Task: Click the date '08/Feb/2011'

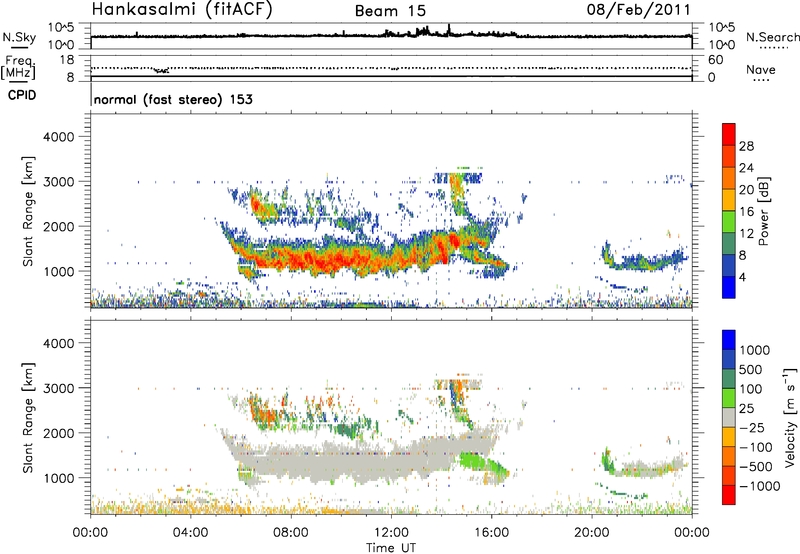Action: click(638, 9)
